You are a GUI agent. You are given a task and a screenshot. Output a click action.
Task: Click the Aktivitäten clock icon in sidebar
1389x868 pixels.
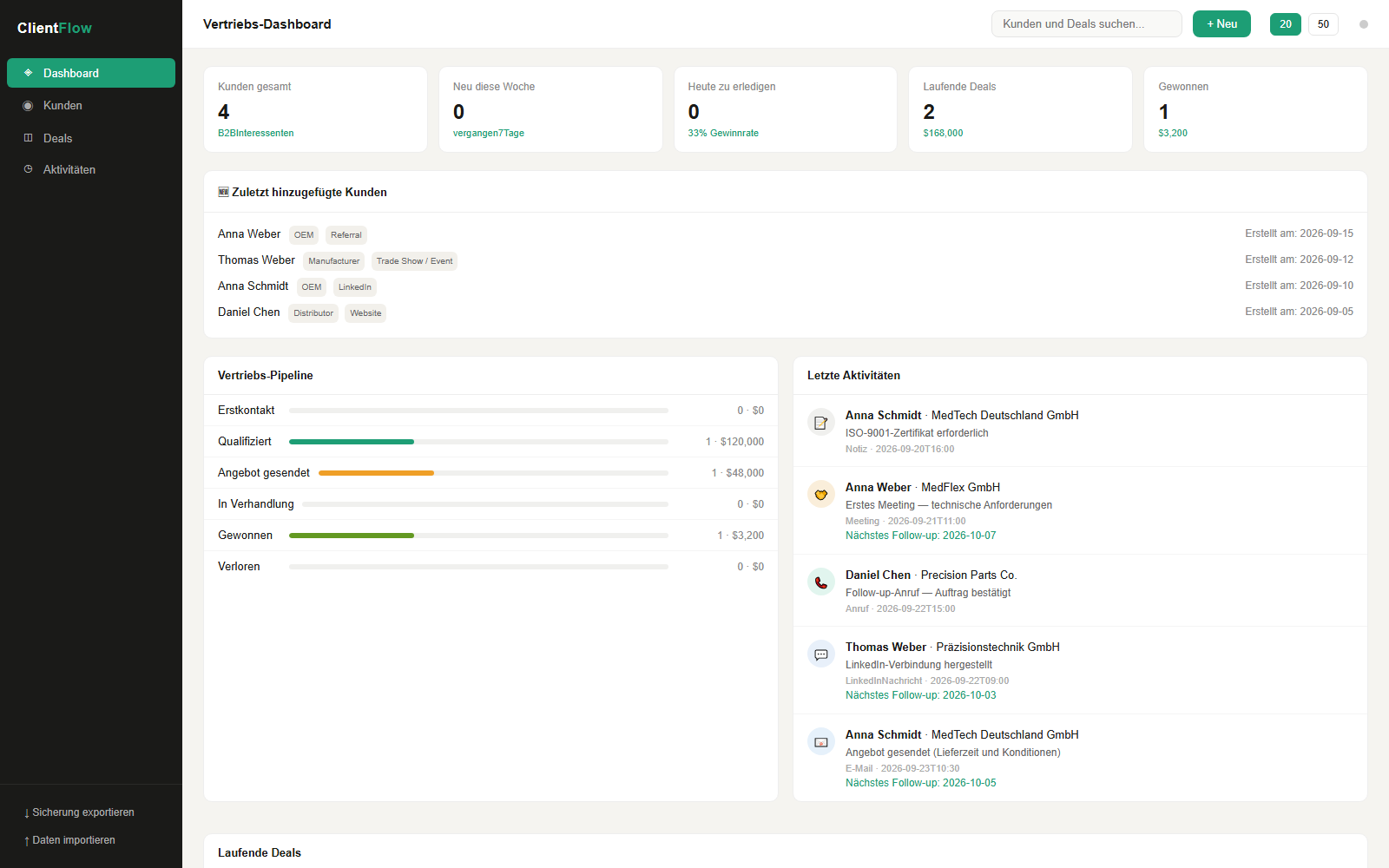pyautogui.click(x=28, y=169)
